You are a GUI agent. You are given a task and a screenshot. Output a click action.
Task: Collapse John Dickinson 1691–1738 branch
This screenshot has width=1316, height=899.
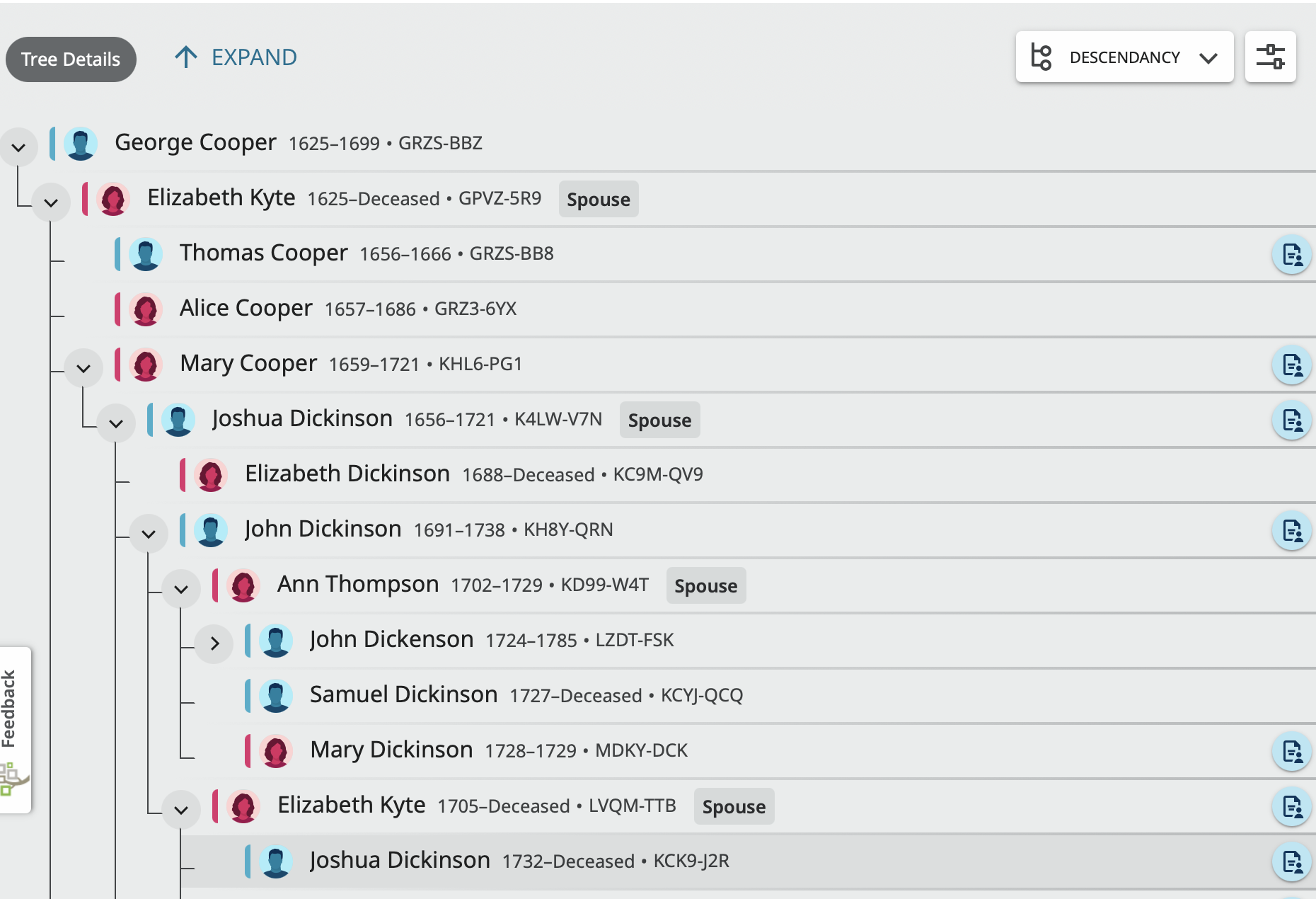click(x=149, y=534)
